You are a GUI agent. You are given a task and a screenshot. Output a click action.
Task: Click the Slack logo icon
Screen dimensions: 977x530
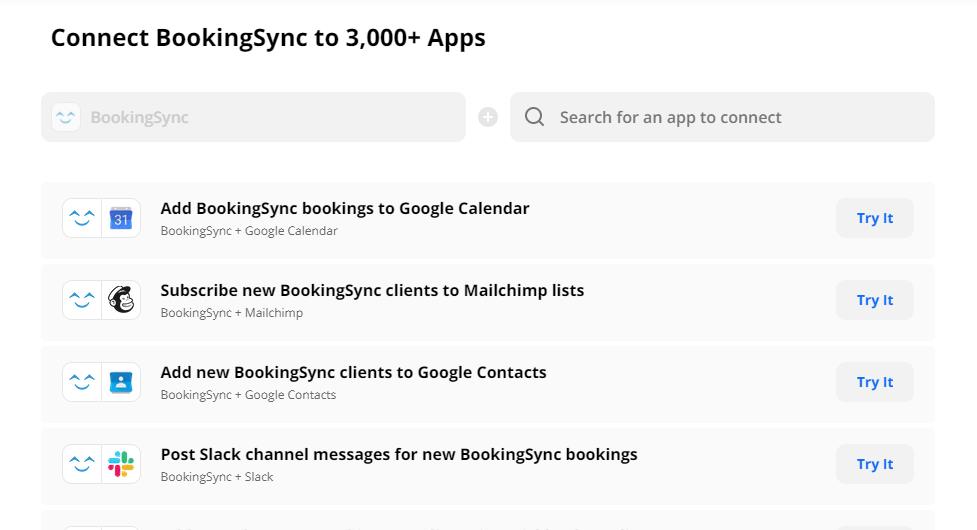[x=121, y=464]
